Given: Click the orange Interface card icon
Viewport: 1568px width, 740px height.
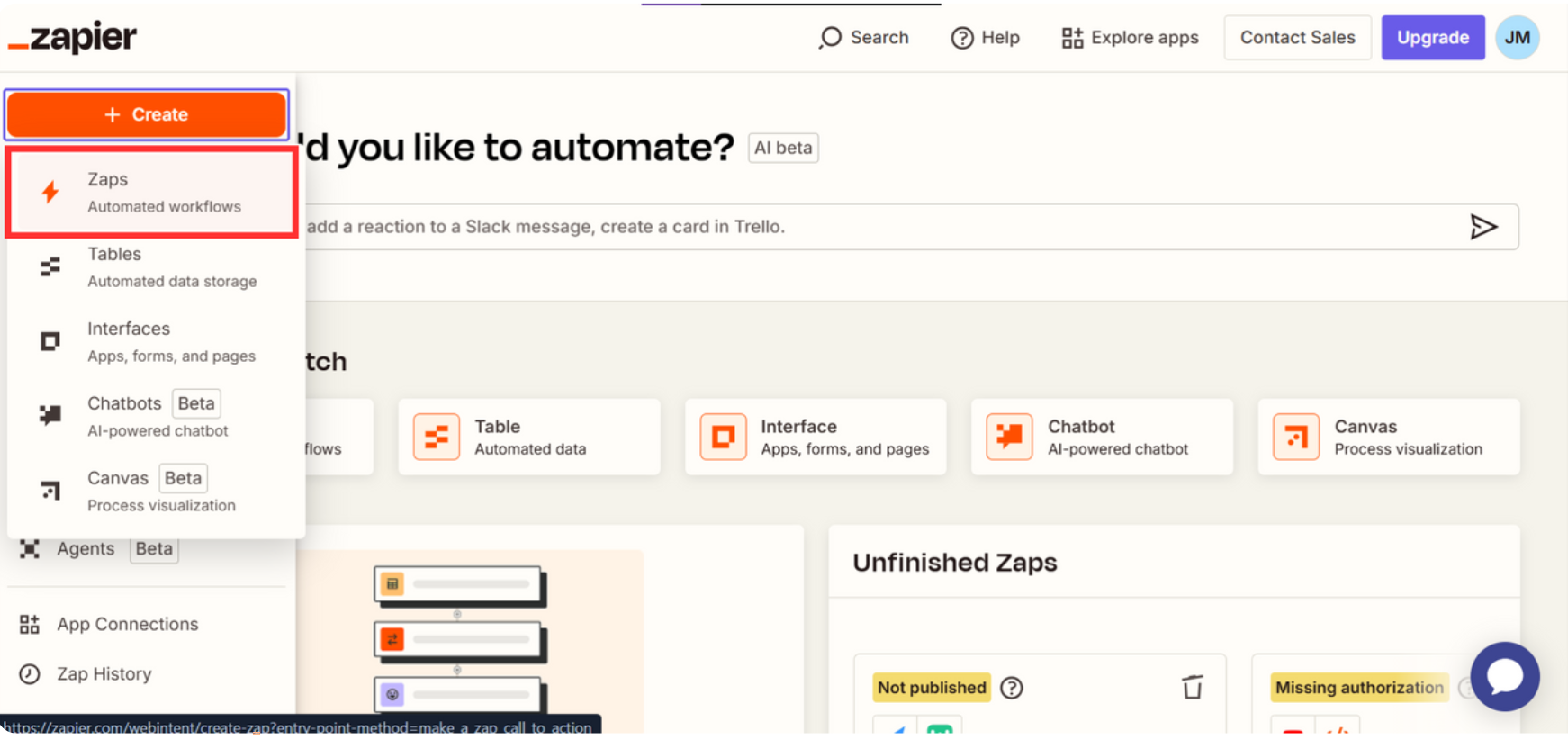Looking at the screenshot, I should click(x=723, y=437).
